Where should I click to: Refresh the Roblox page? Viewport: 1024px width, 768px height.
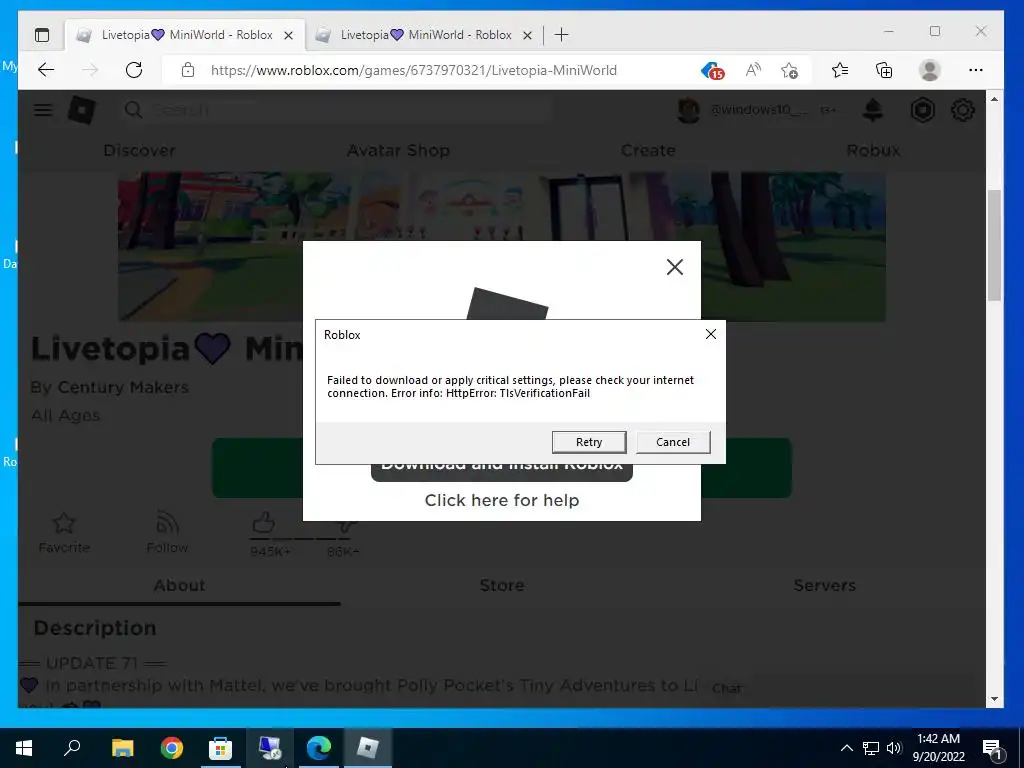134,70
